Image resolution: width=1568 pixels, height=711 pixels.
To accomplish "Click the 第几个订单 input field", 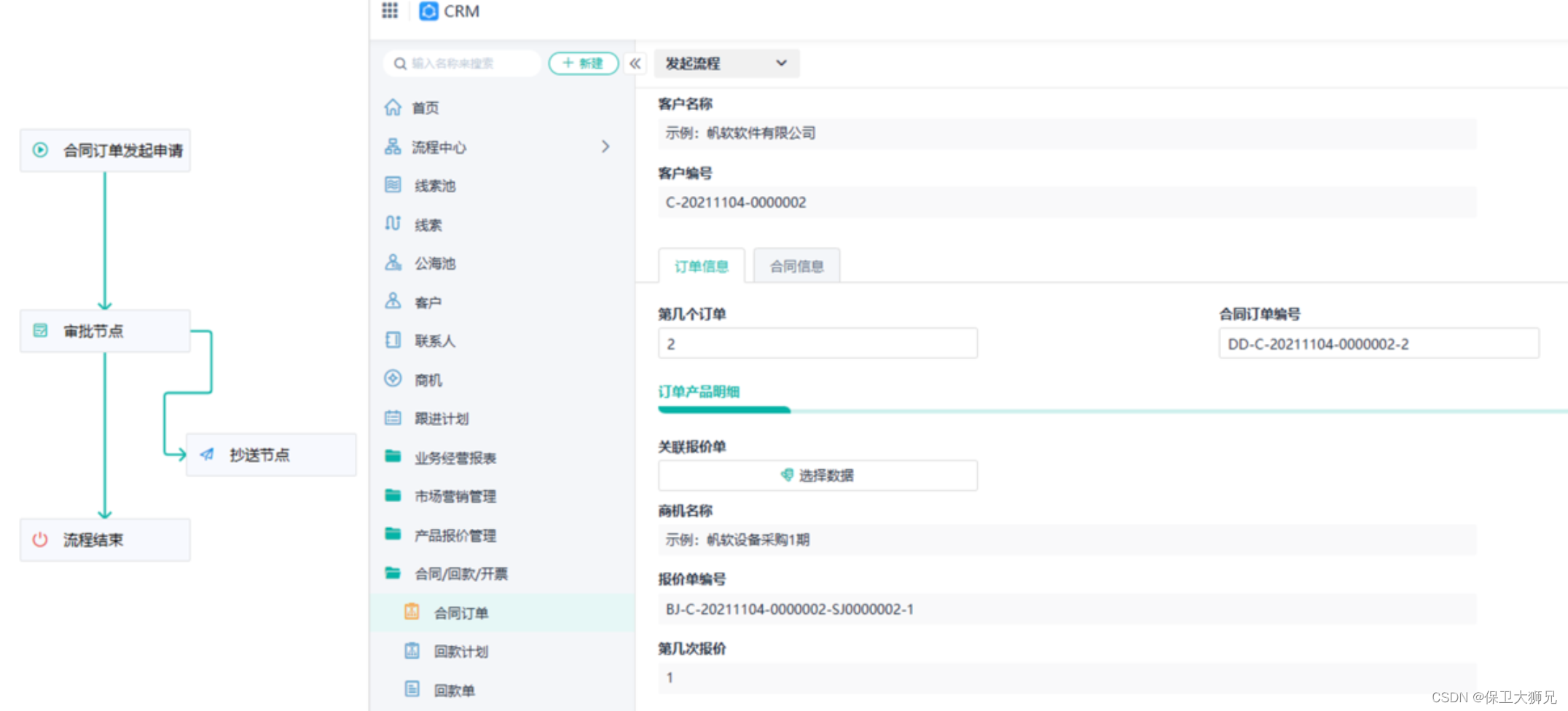I will tap(818, 343).
